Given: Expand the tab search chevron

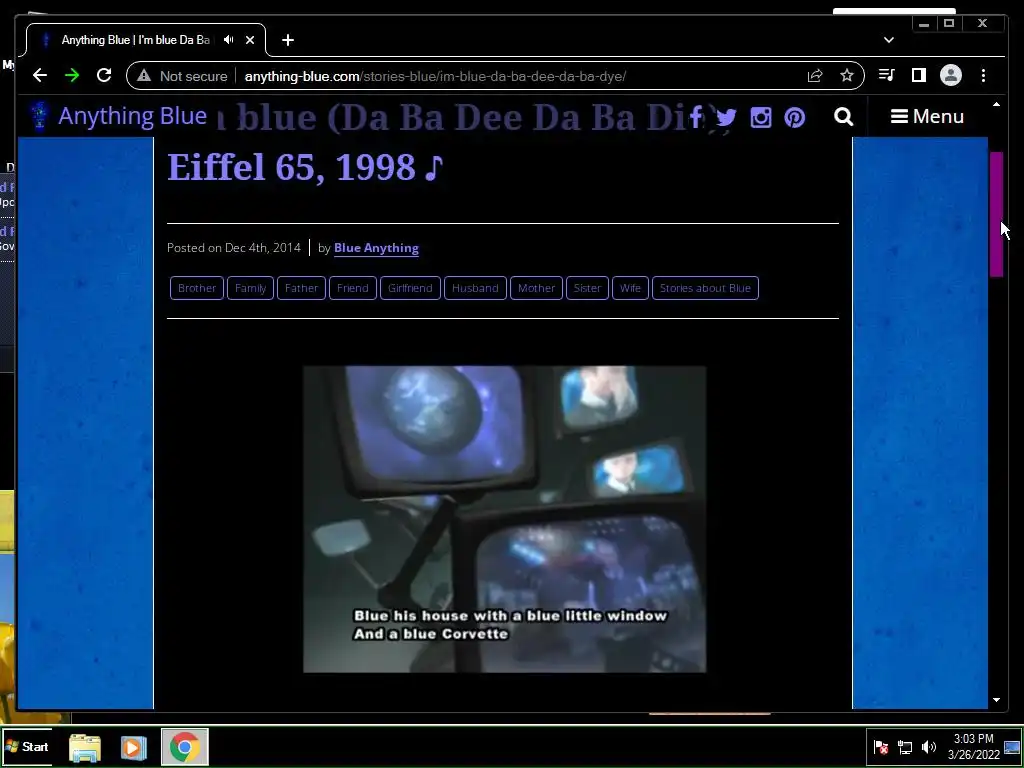Looking at the screenshot, I should point(889,40).
